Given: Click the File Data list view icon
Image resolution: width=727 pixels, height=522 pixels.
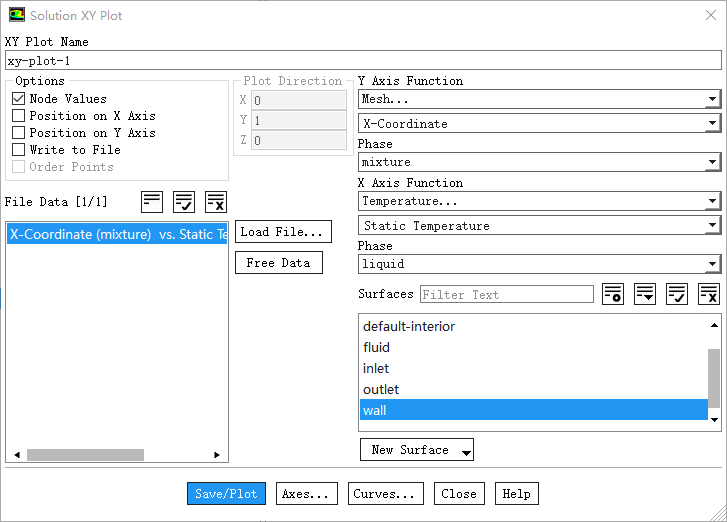Looking at the screenshot, I should (x=152, y=202).
